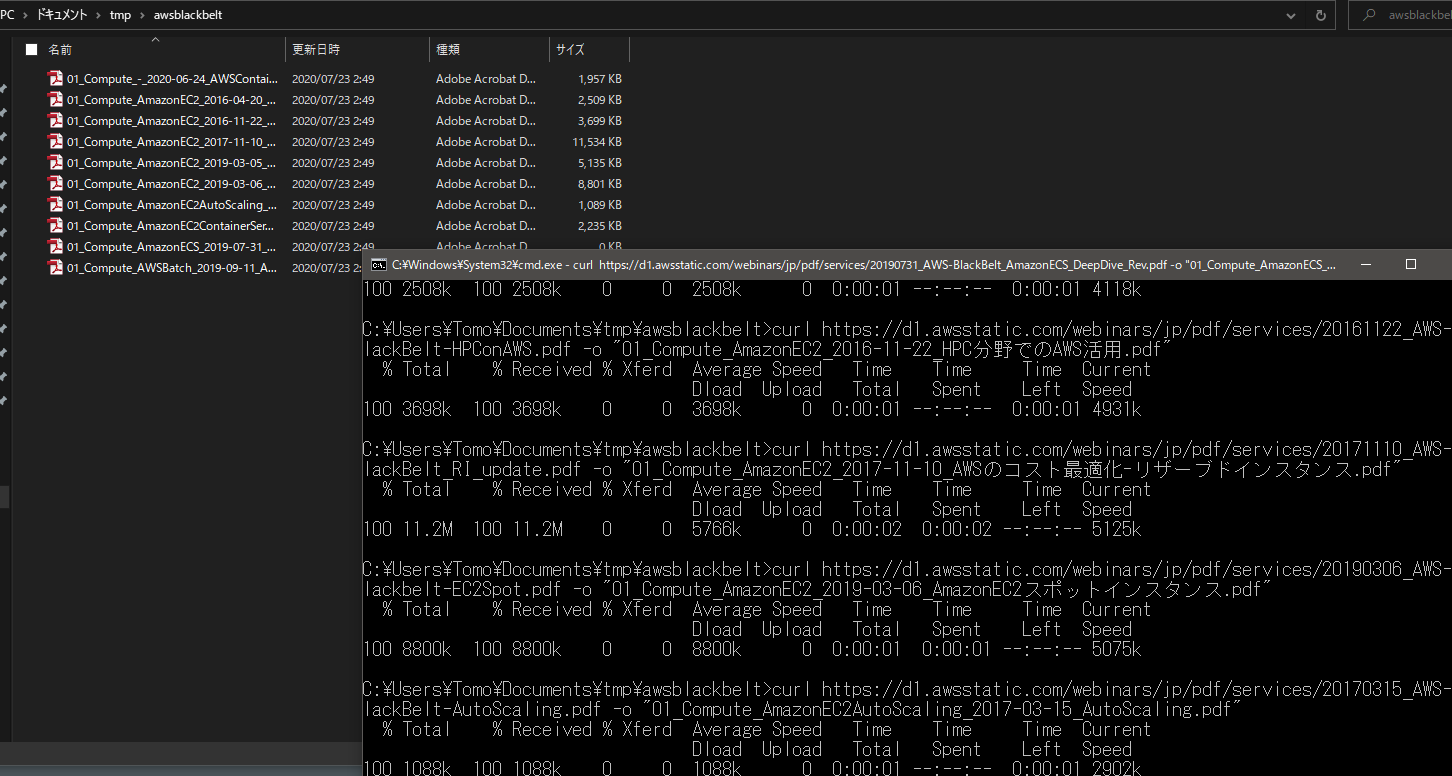
Task: Click the 3,699 KB size value
Action: tap(600, 120)
